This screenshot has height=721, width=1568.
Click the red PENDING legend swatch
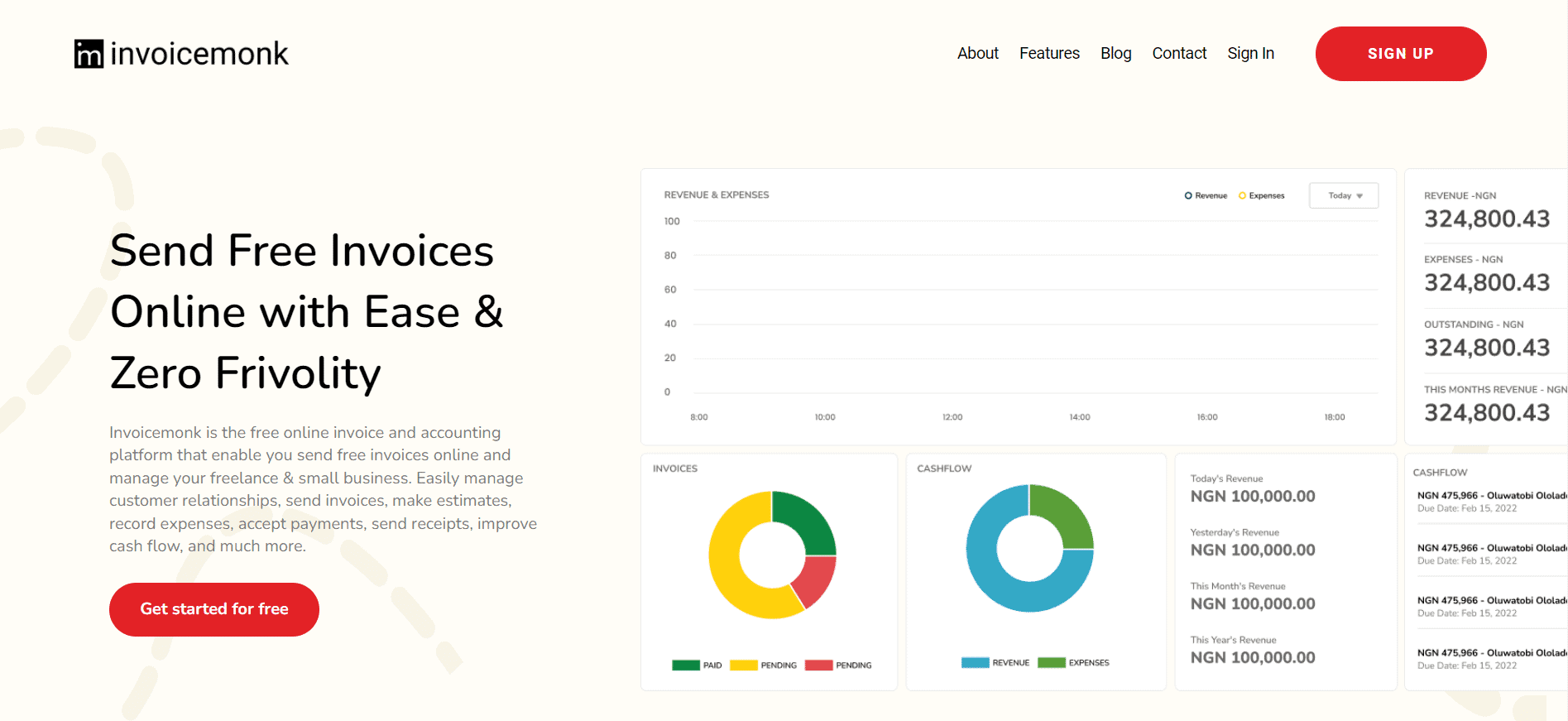pyautogui.click(x=818, y=665)
